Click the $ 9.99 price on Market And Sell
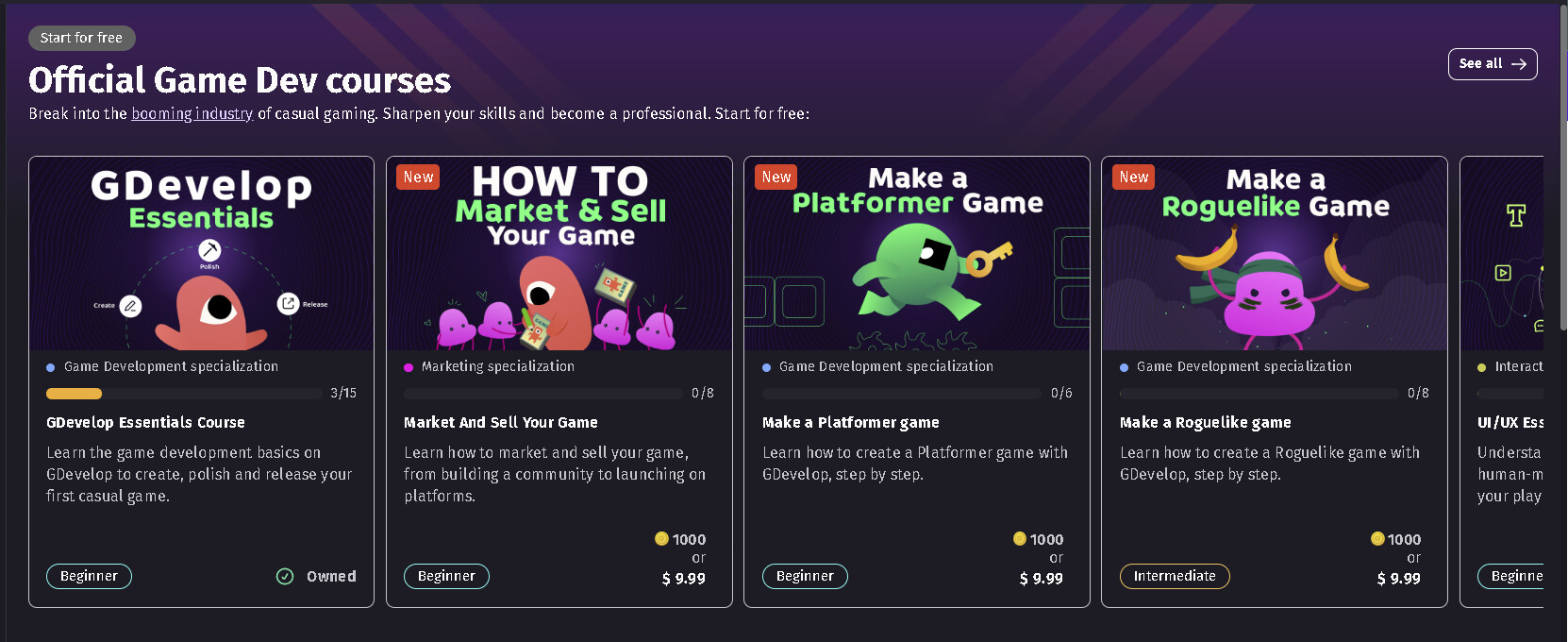This screenshot has width=1568, height=642. [684, 578]
